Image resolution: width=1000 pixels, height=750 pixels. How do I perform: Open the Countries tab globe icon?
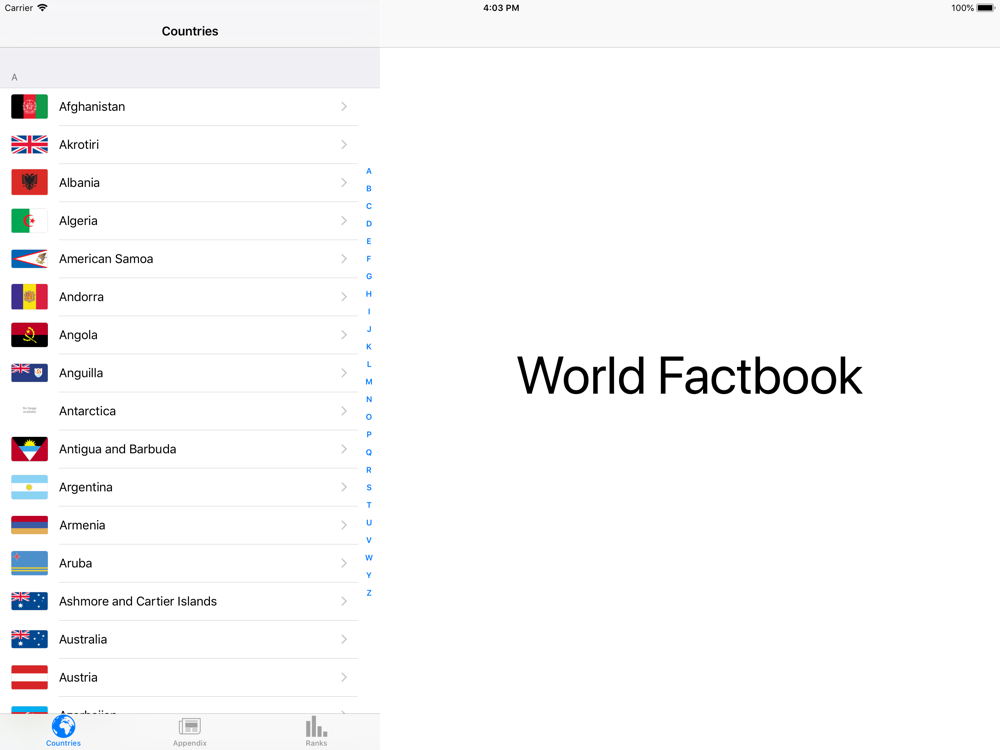click(x=63, y=726)
